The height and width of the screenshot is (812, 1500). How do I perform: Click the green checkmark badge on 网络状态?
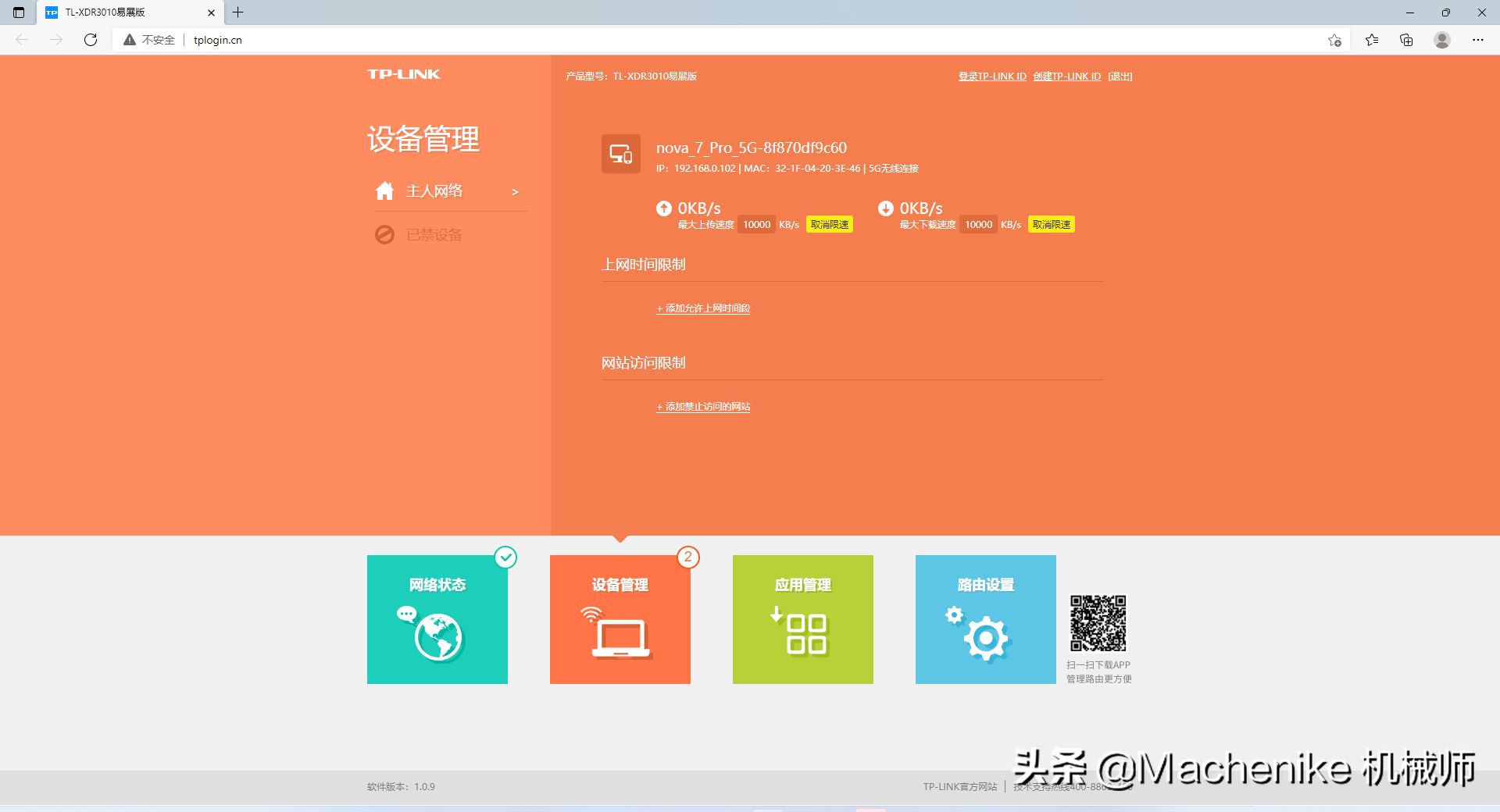point(506,557)
